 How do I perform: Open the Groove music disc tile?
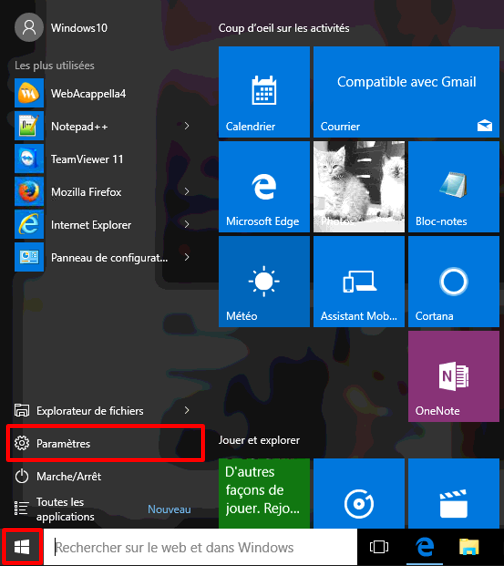pos(359,494)
